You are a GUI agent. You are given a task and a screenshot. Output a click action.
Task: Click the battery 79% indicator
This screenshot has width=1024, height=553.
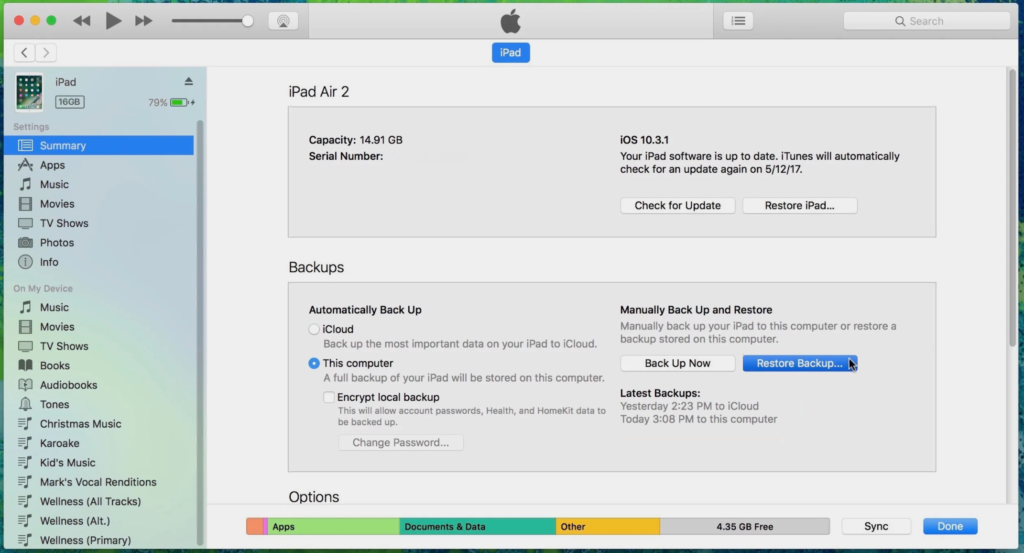172,103
